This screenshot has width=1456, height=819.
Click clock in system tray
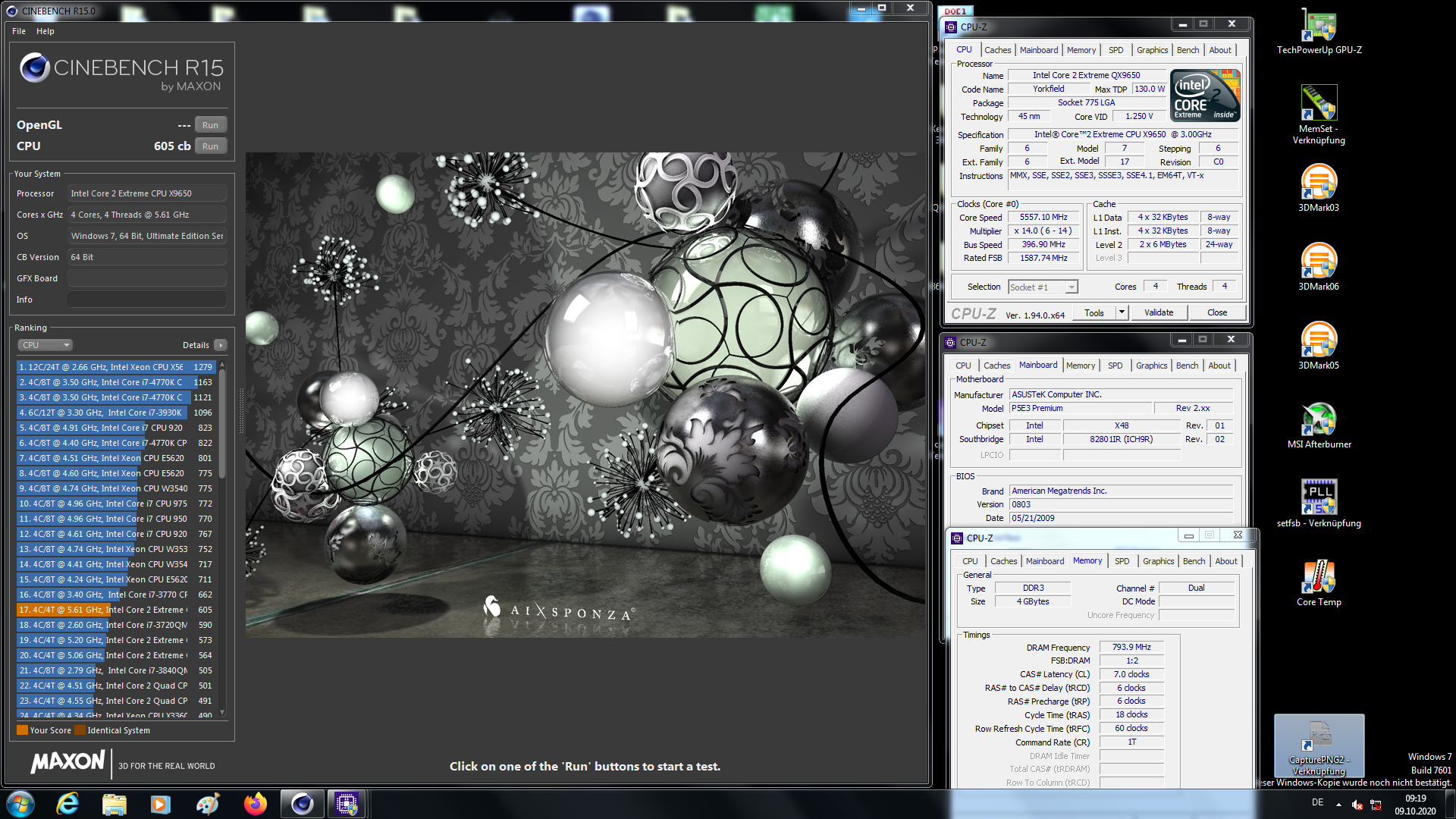(x=1415, y=804)
